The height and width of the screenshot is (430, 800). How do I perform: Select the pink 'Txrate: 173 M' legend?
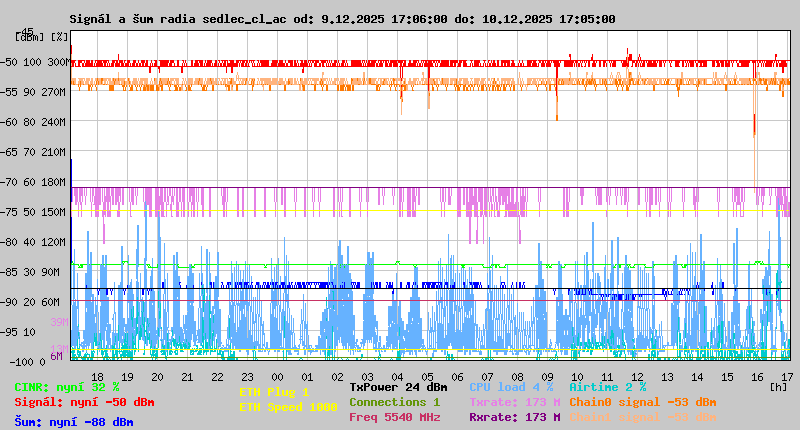tap(514, 402)
